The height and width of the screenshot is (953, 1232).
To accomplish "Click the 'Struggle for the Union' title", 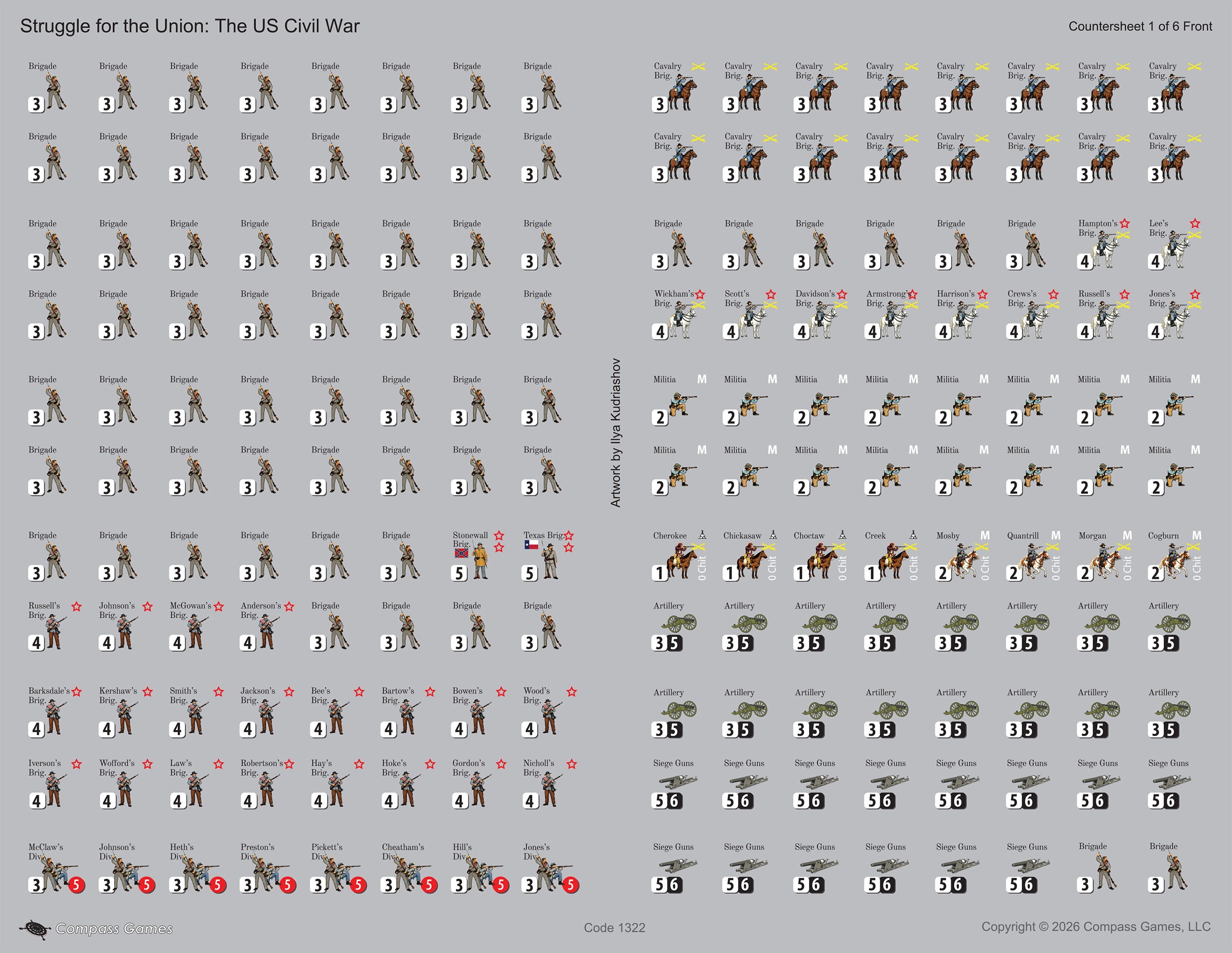I will tap(189, 26).
